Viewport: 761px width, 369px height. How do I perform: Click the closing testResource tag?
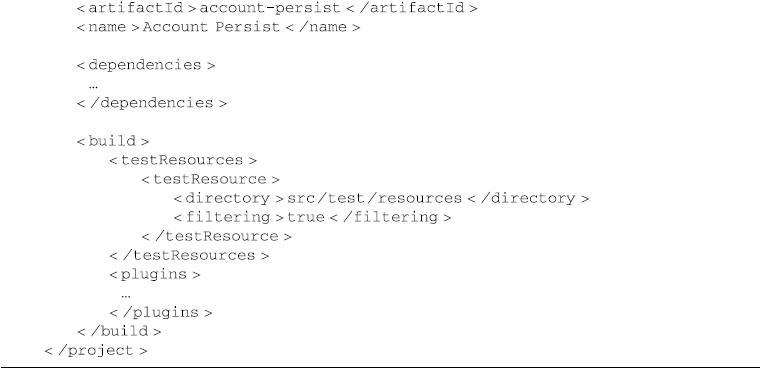click(216, 236)
